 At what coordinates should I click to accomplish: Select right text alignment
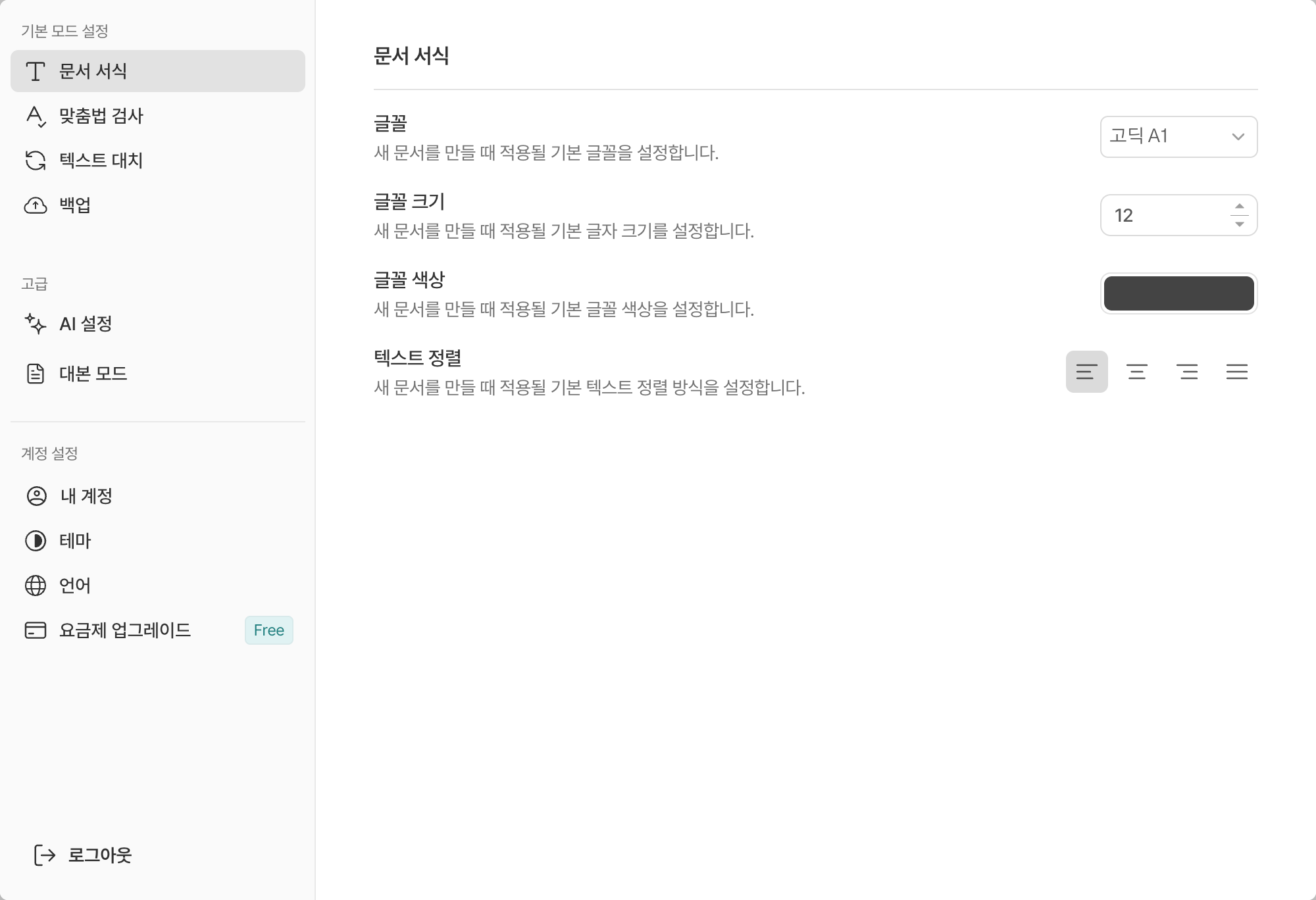pyautogui.click(x=1187, y=372)
